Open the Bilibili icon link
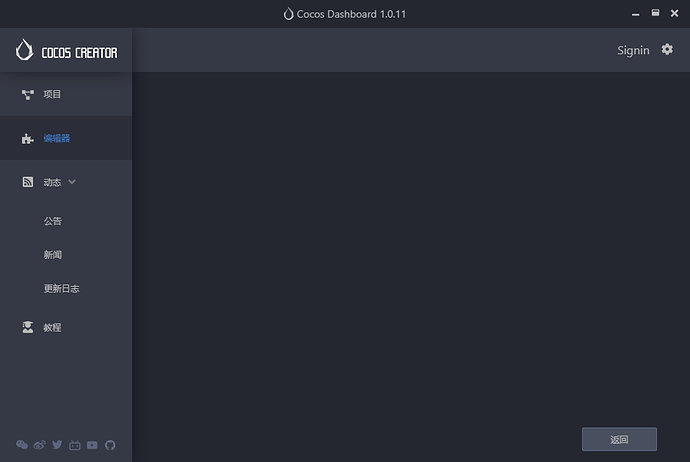The height and width of the screenshot is (462, 690). [x=75, y=445]
